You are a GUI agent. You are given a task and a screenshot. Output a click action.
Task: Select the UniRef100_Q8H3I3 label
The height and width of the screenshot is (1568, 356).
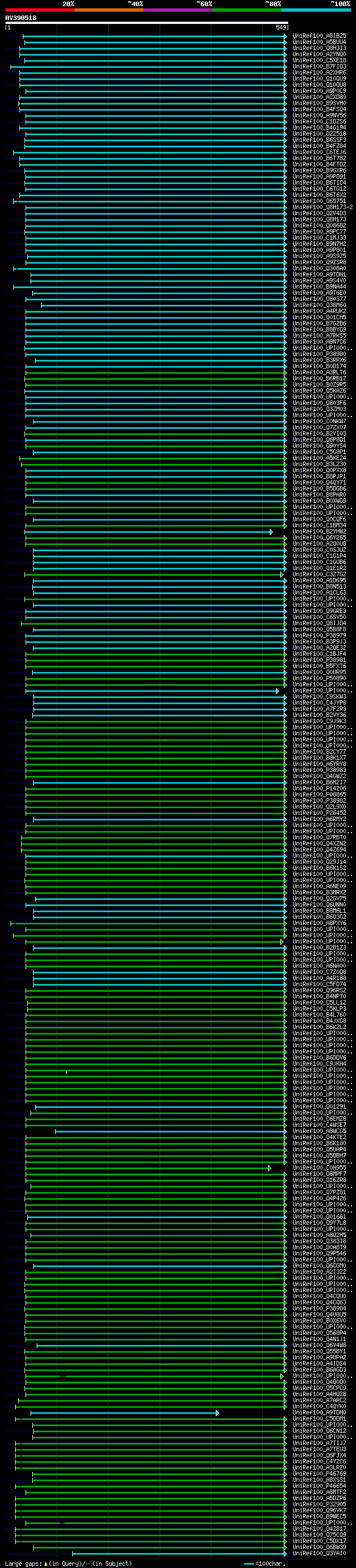pos(319,48)
